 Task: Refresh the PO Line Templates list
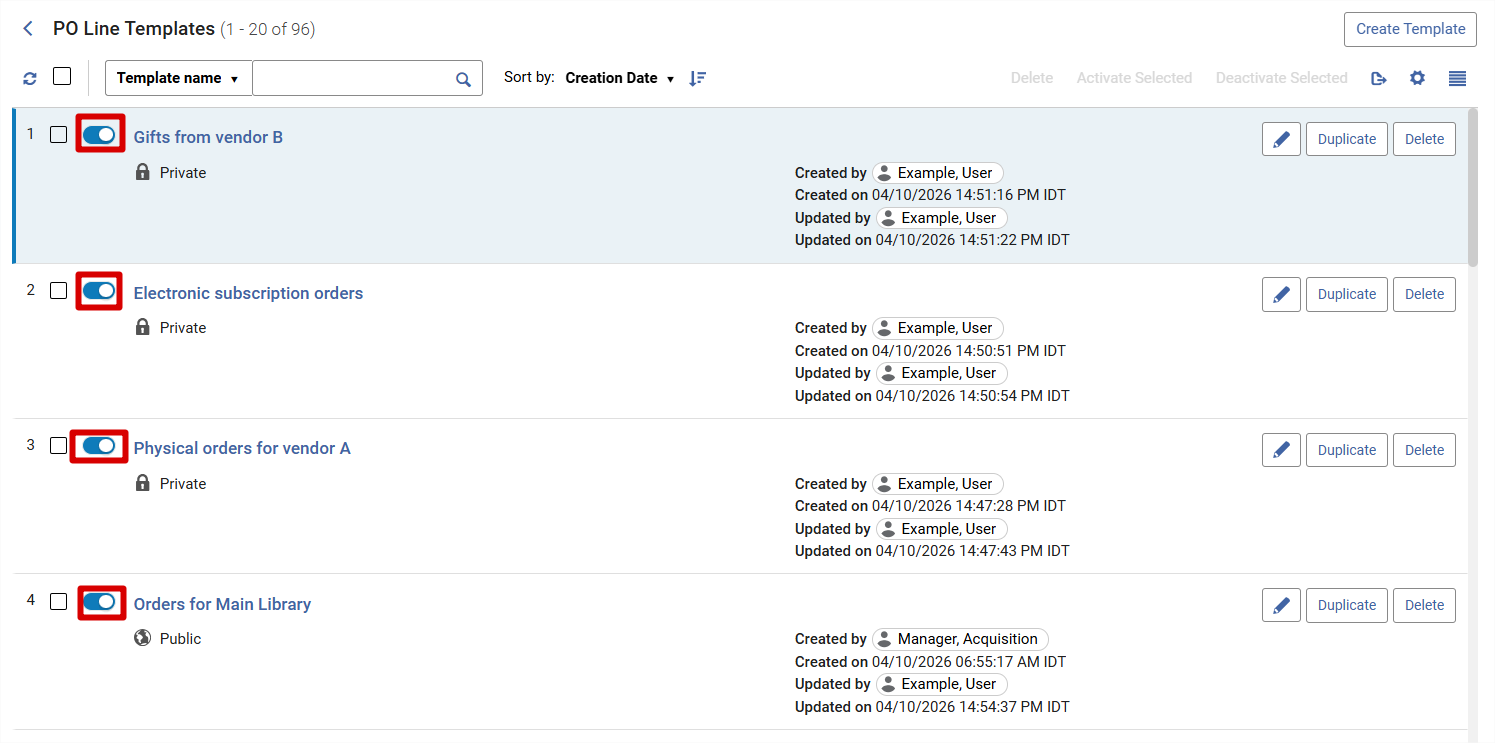click(30, 78)
